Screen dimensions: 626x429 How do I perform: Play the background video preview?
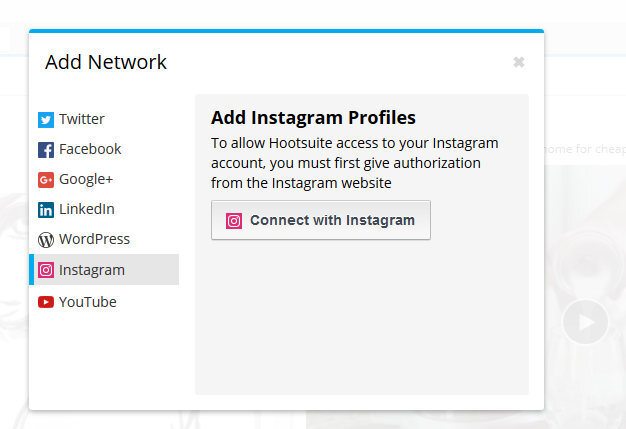point(585,322)
